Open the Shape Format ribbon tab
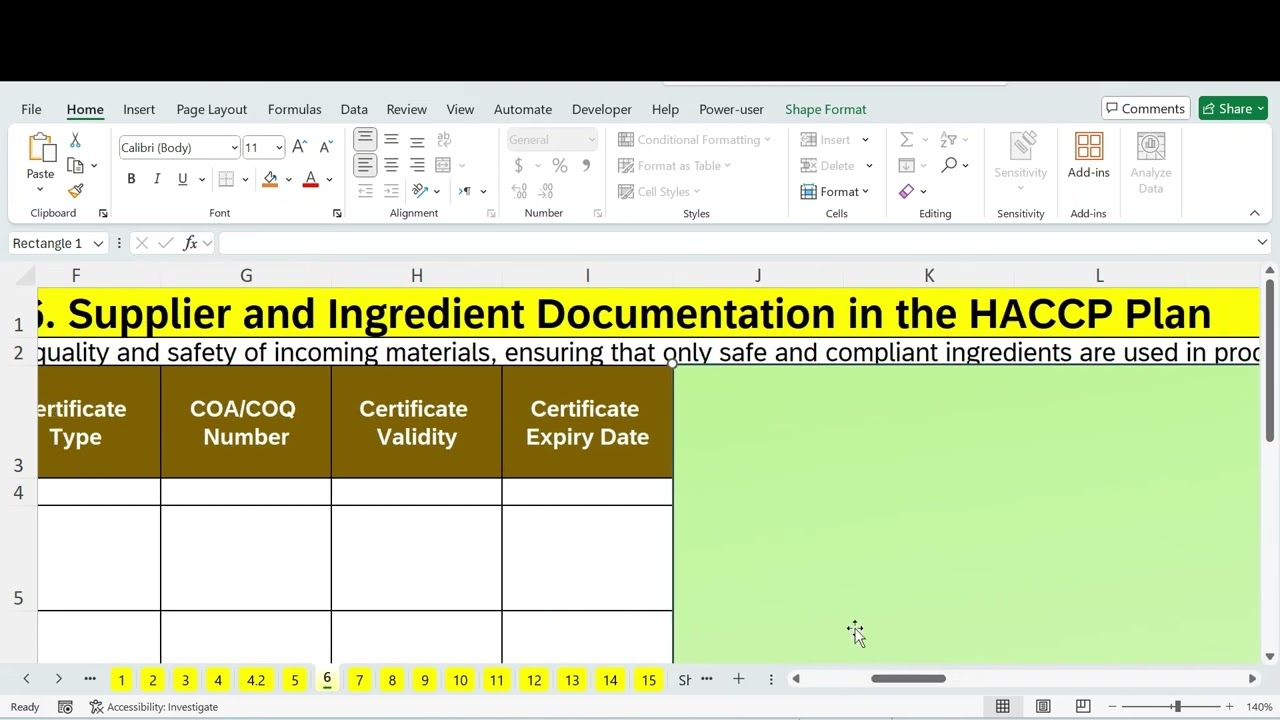This screenshot has height=720, width=1280. pos(825,109)
